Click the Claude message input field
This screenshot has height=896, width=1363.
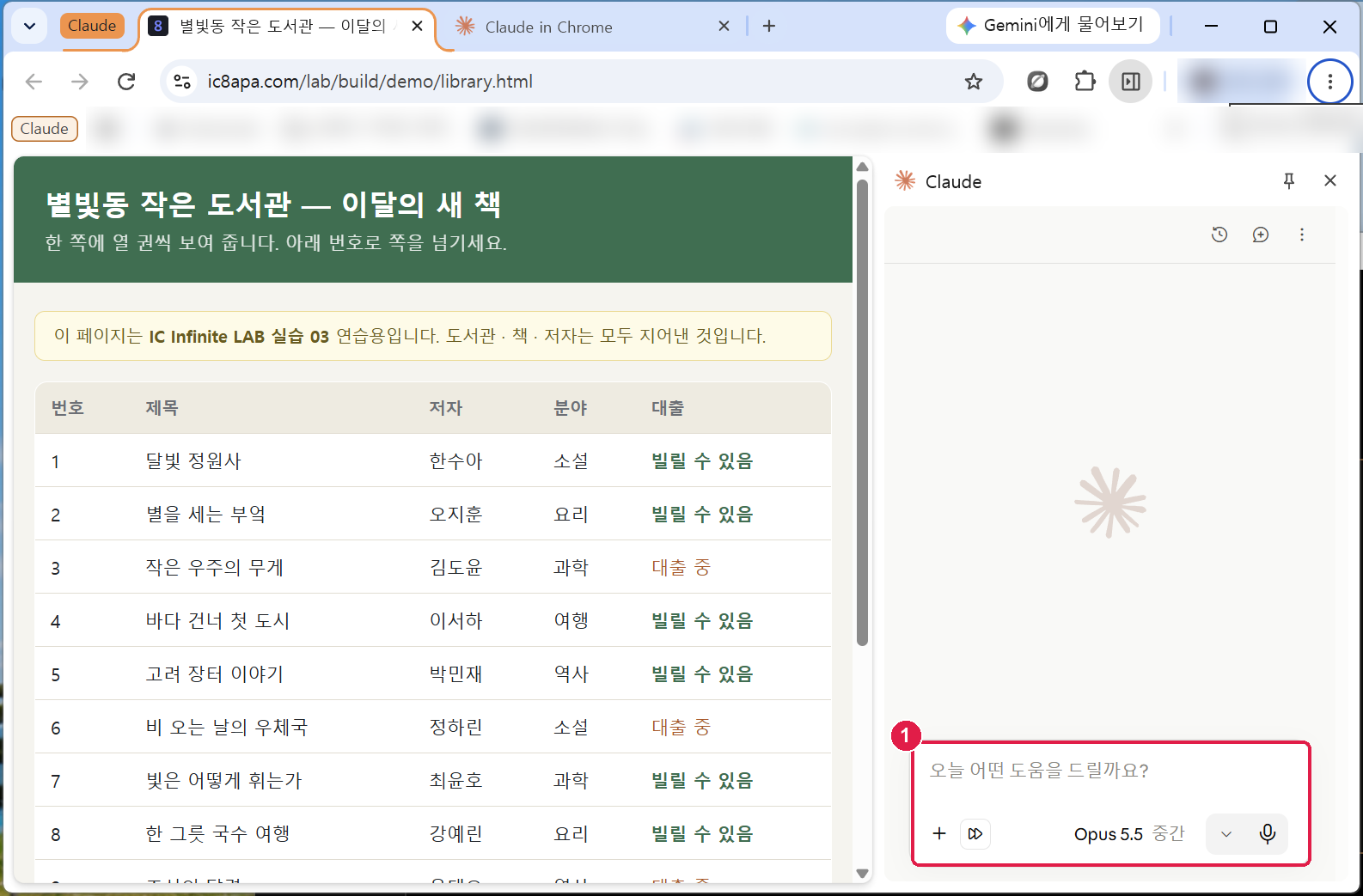point(1109,771)
